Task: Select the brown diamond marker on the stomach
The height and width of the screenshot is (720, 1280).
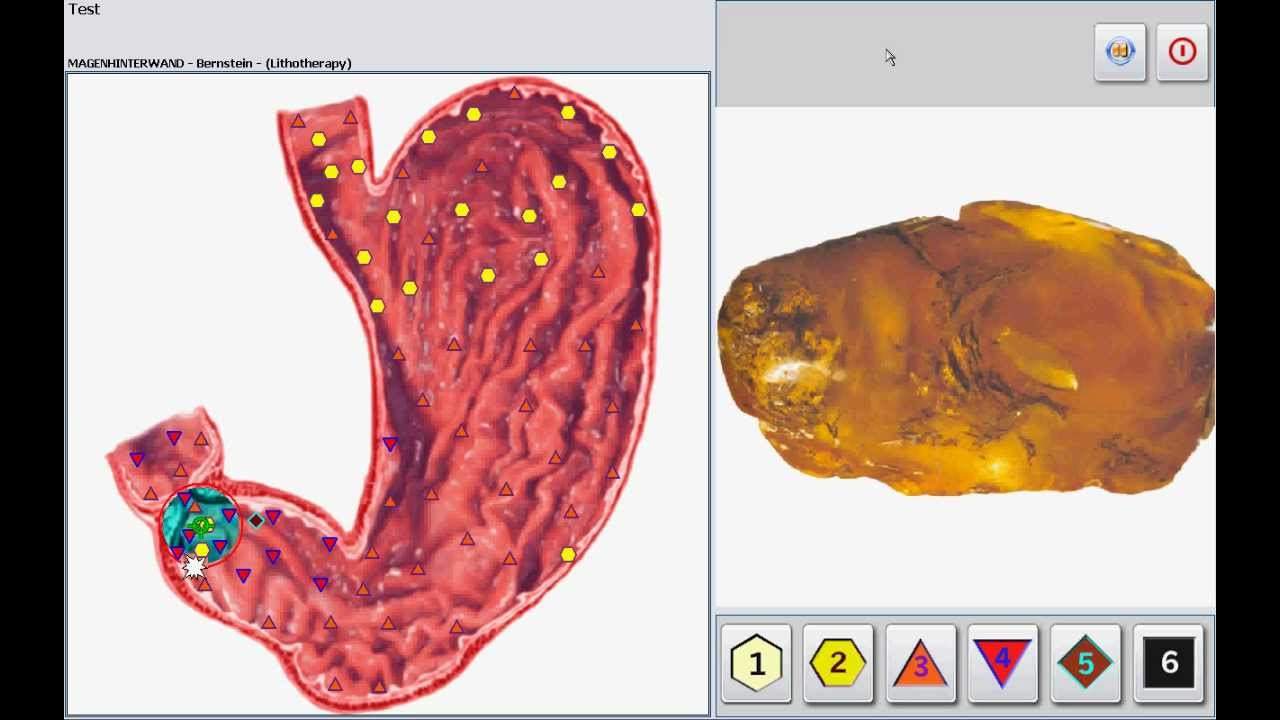Action: (256, 520)
